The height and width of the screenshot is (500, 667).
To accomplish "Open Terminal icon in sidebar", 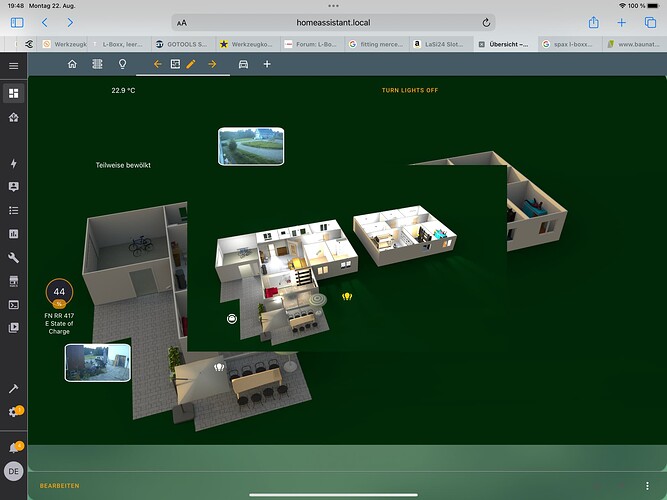I will (14, 305).
